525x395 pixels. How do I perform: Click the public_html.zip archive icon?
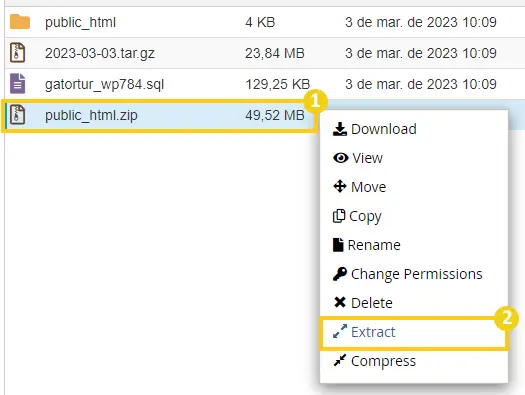tap(17, 114)
